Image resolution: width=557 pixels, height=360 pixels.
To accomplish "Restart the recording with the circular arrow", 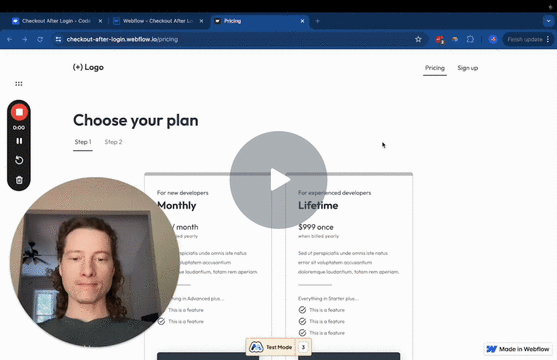I will coord(19,160).
